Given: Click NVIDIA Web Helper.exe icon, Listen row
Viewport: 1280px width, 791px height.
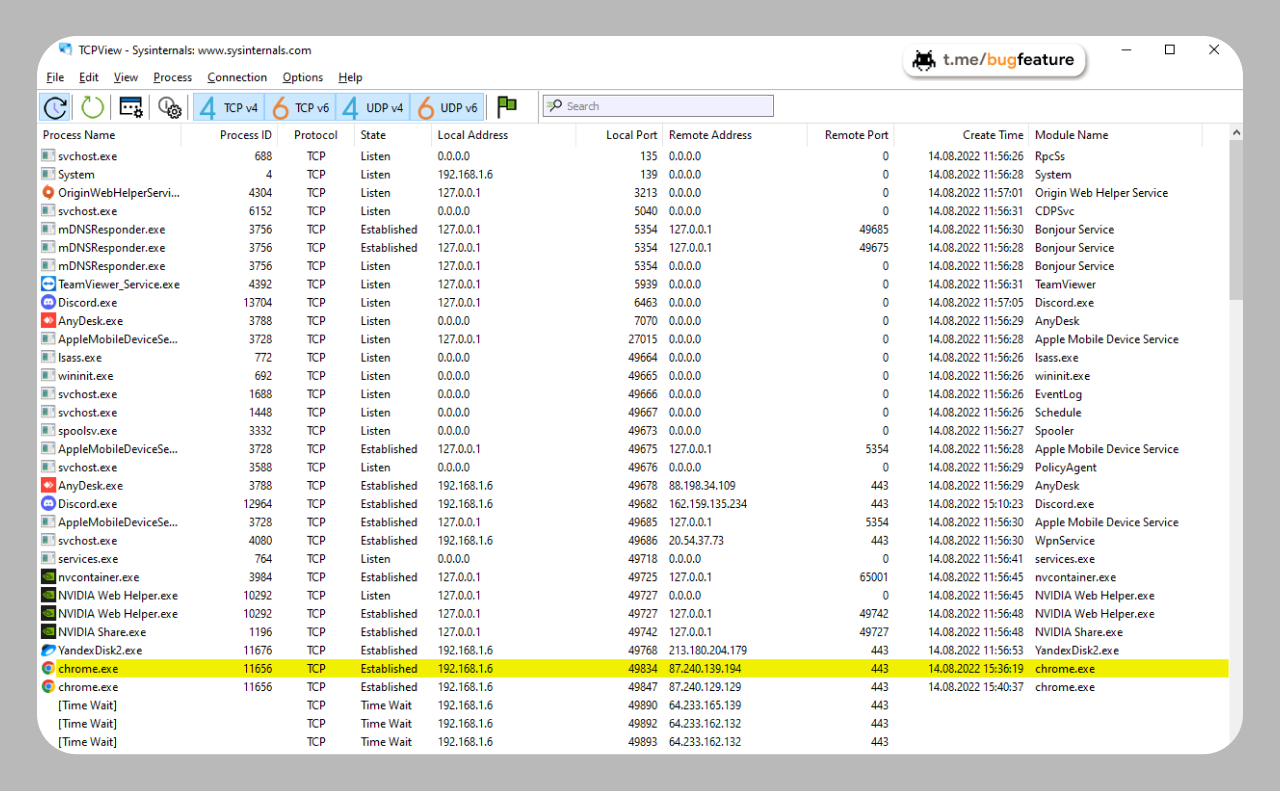Looking at the screenshot, I should [48, 596].
